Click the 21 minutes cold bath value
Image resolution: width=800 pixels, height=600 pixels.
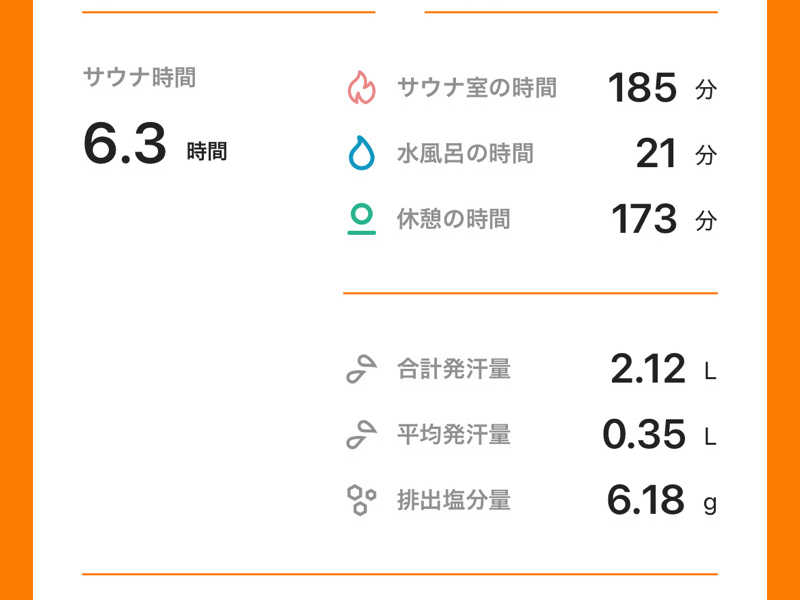[x=657, y=154]
